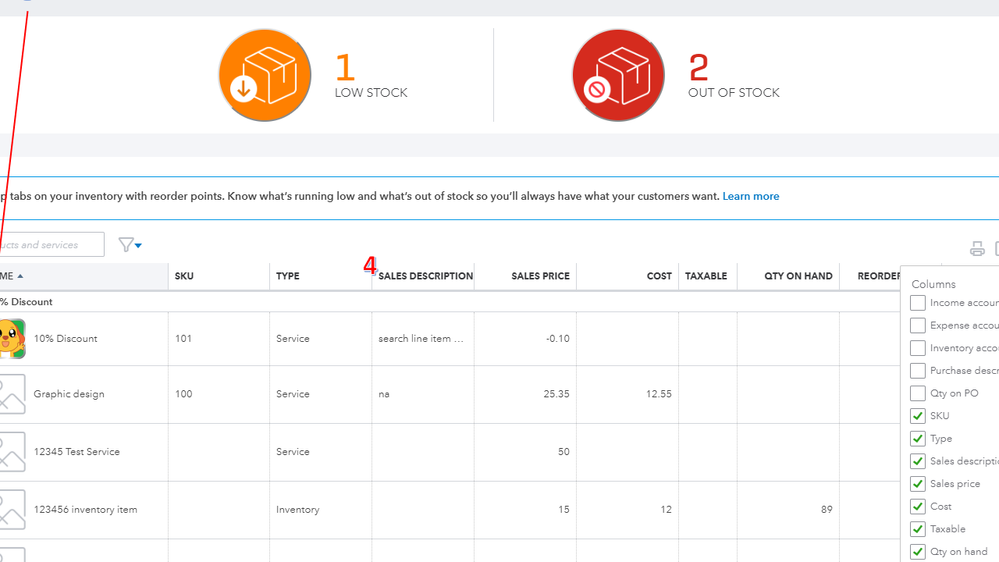This screenshot has height=562, width=999.
Task: Uncheck the SKU column checkbox
Action: click(917, 416)
